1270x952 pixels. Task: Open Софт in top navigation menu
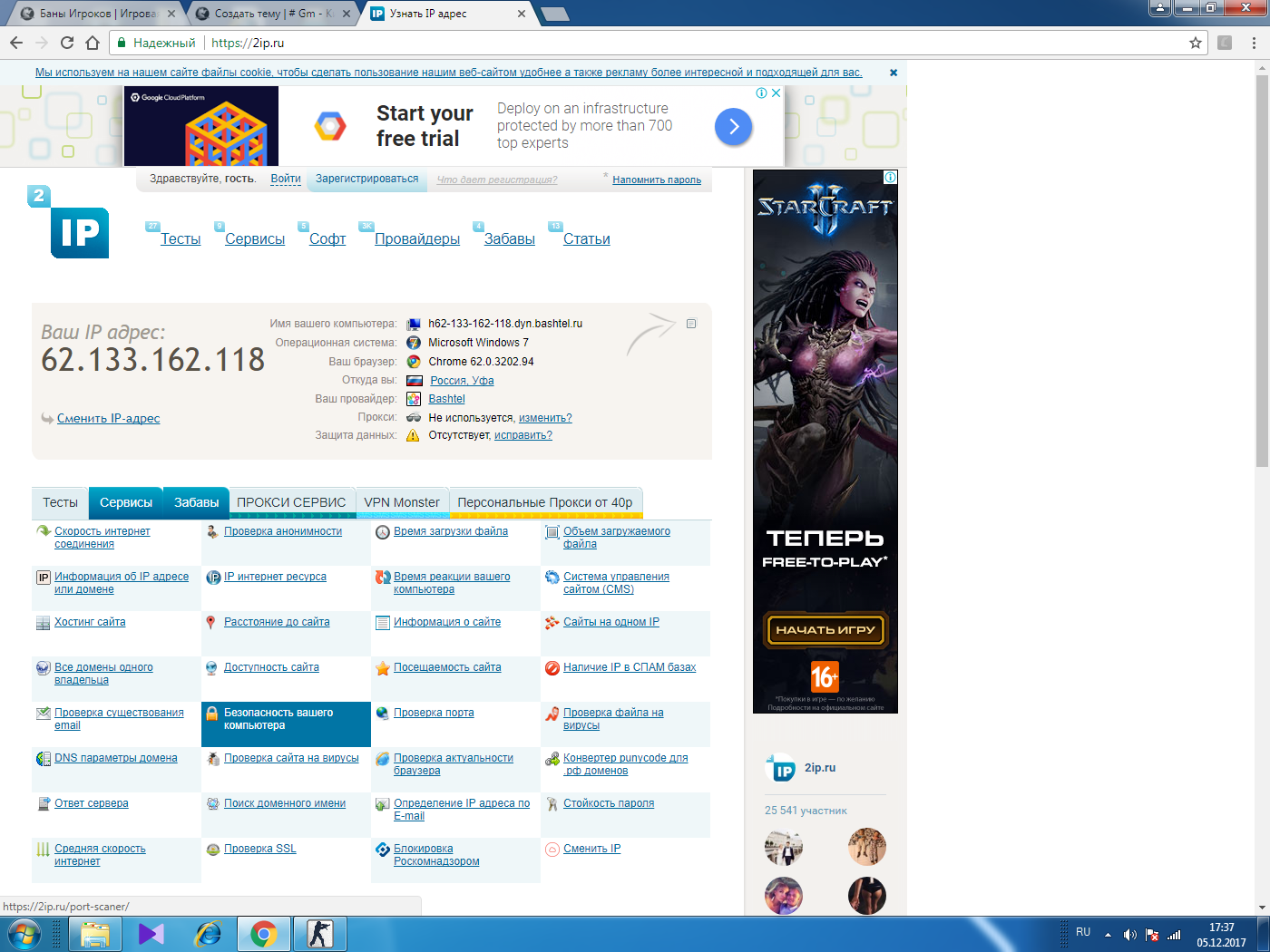click(327, 239)
